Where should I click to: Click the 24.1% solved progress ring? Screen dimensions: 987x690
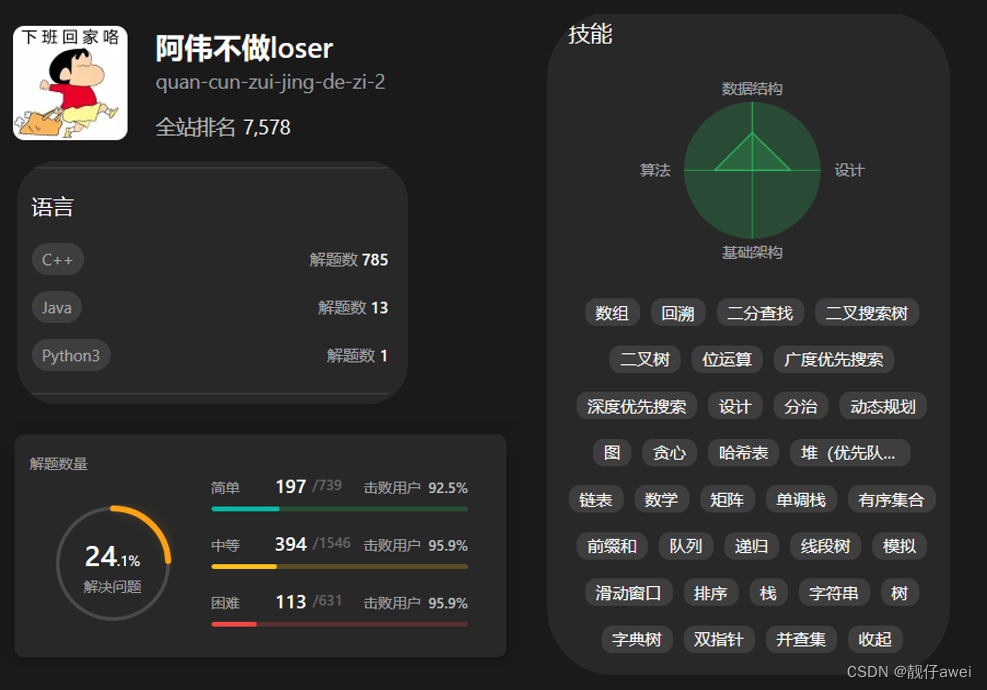pyautogui.click(x=113, y=563)
